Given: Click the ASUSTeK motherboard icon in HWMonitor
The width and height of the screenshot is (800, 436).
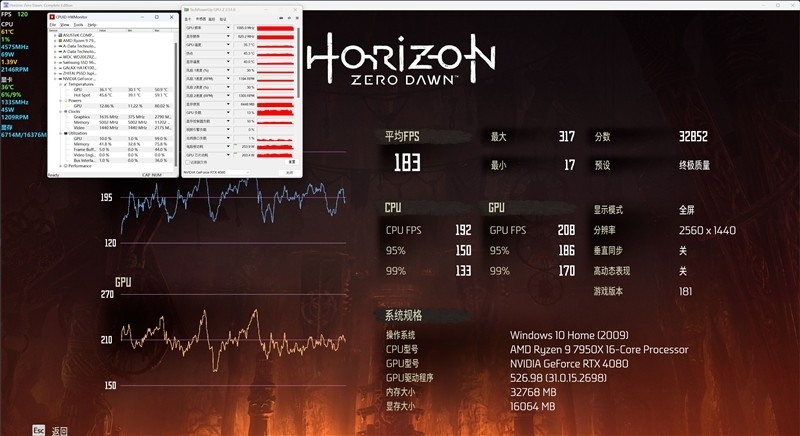Looking at the screenshot, I should coord(60,35).
